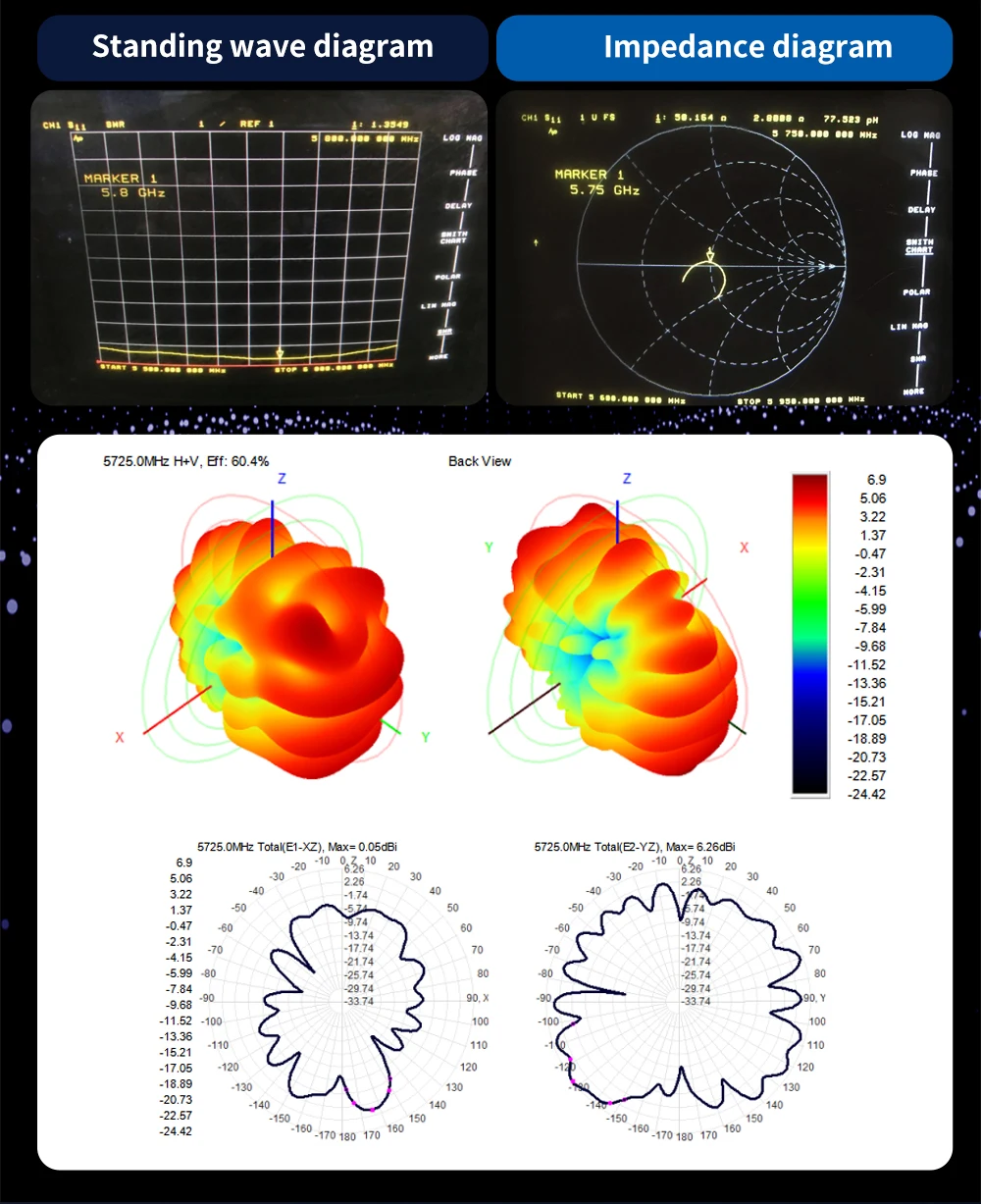
Task: Select the Impedance diagram header
Action: click(724, 47)
